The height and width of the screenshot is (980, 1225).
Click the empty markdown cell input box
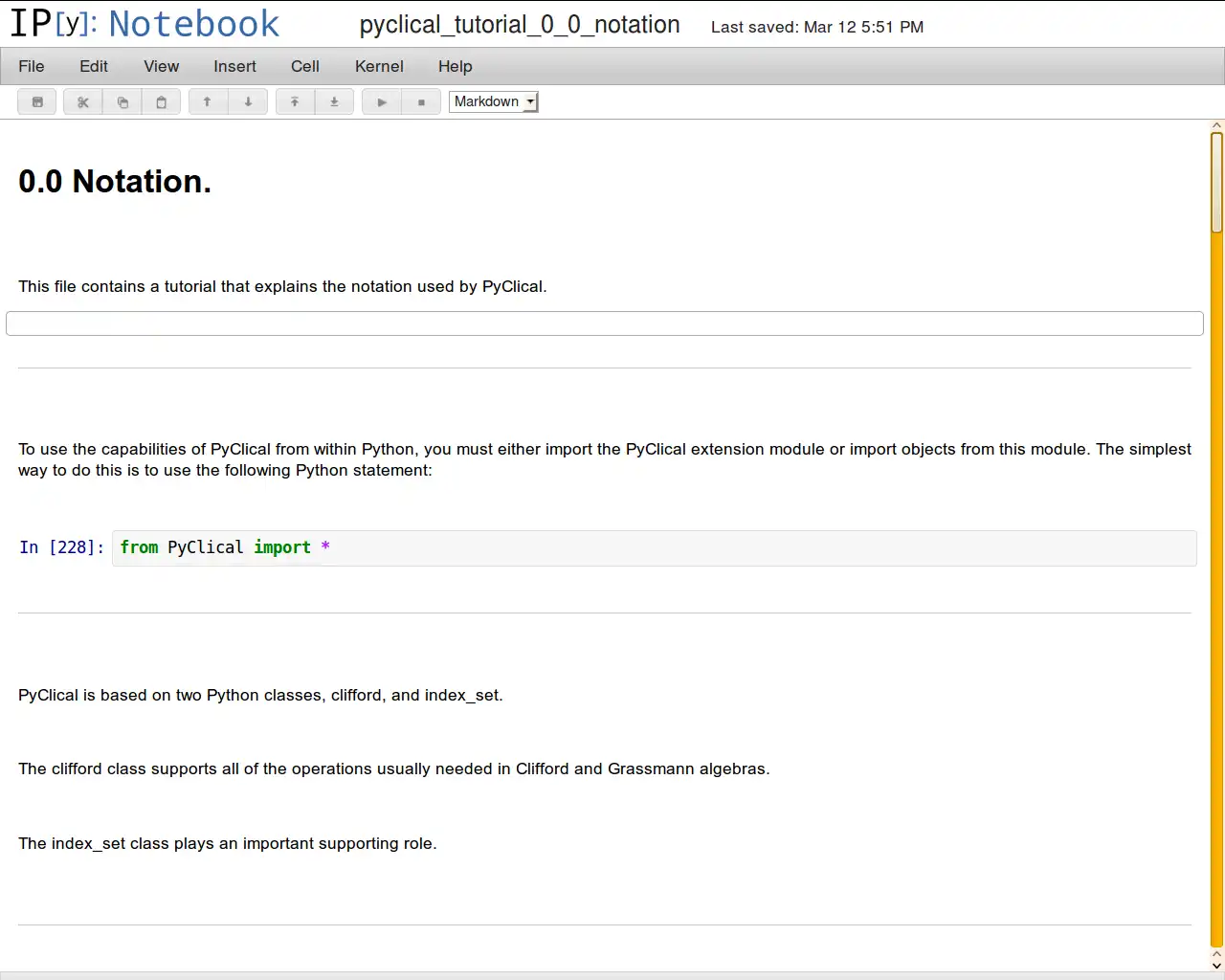pos(604,323)
